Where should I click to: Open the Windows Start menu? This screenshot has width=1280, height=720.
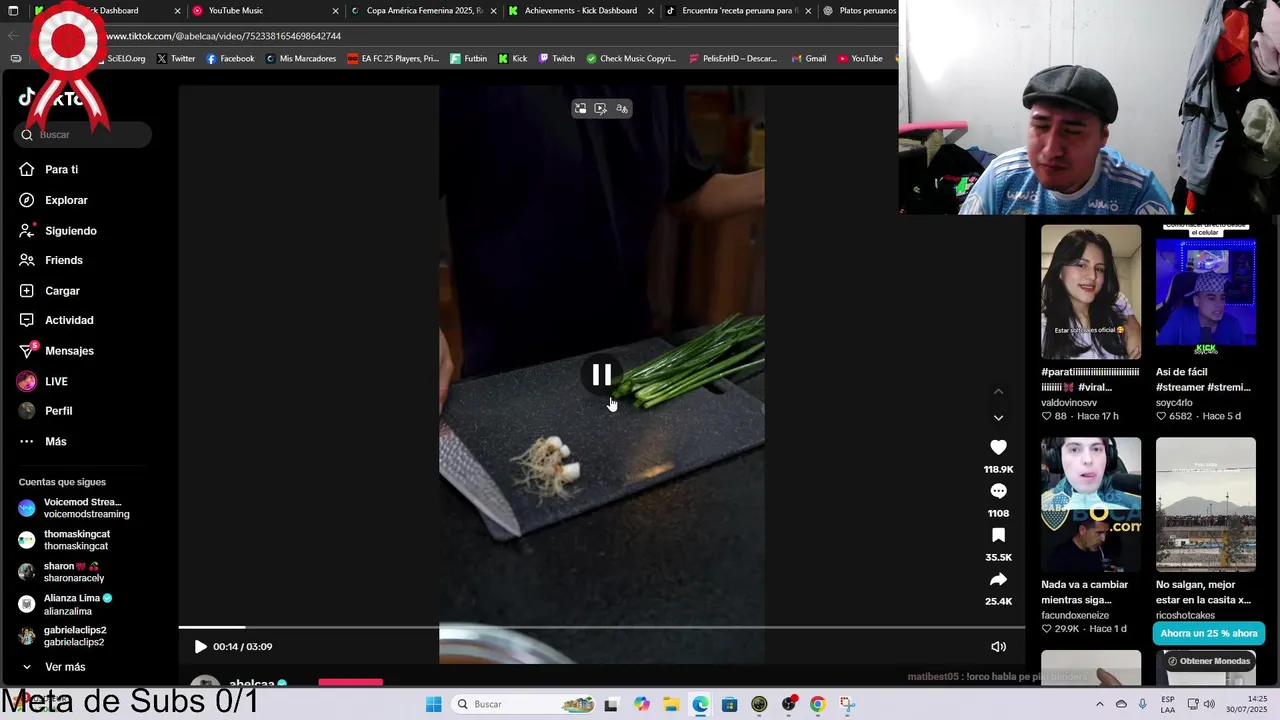(x=433, y=704)
